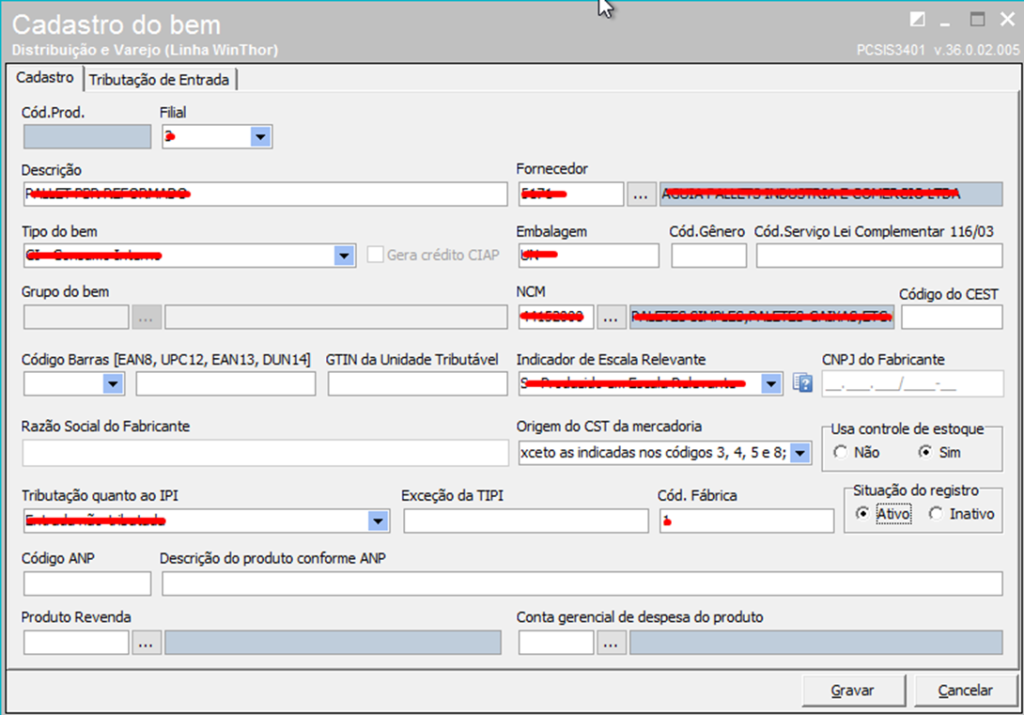Click the Indicador de Escala Relevante help icon
Screen dimensions: 1024x715
(801, 383)
